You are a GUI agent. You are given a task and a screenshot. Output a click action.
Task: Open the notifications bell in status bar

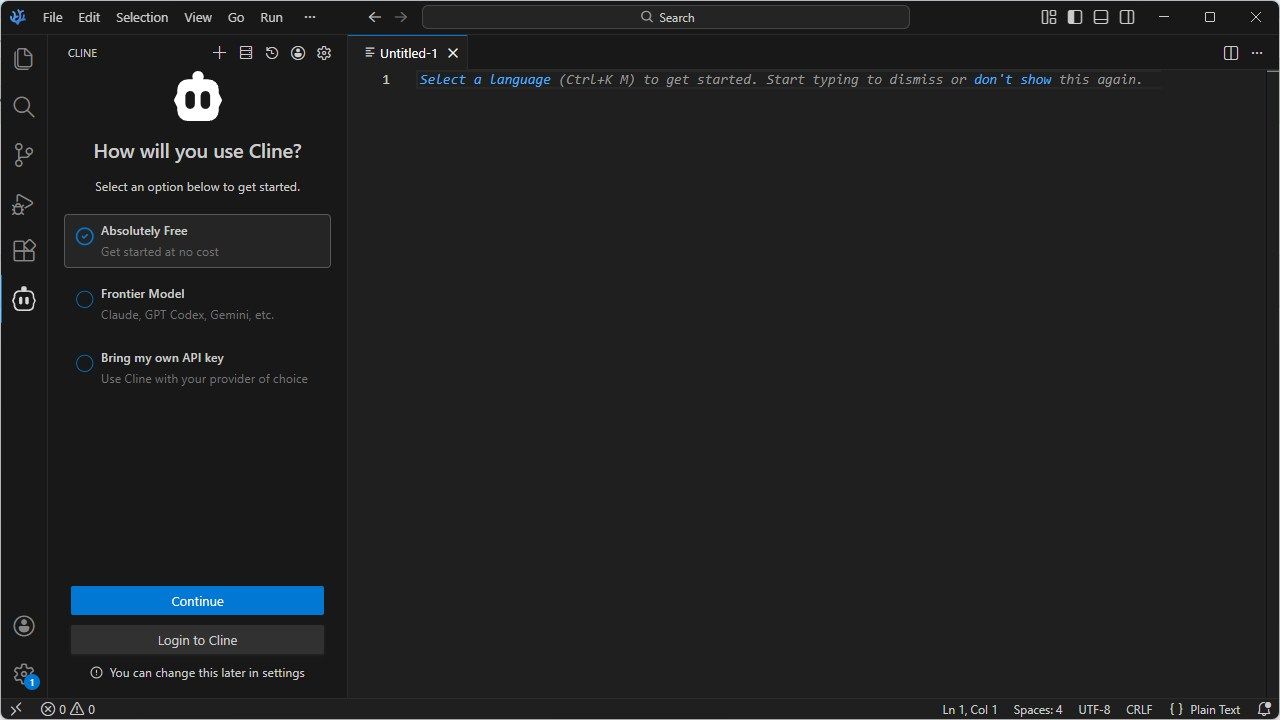[x=1263, y=709]
